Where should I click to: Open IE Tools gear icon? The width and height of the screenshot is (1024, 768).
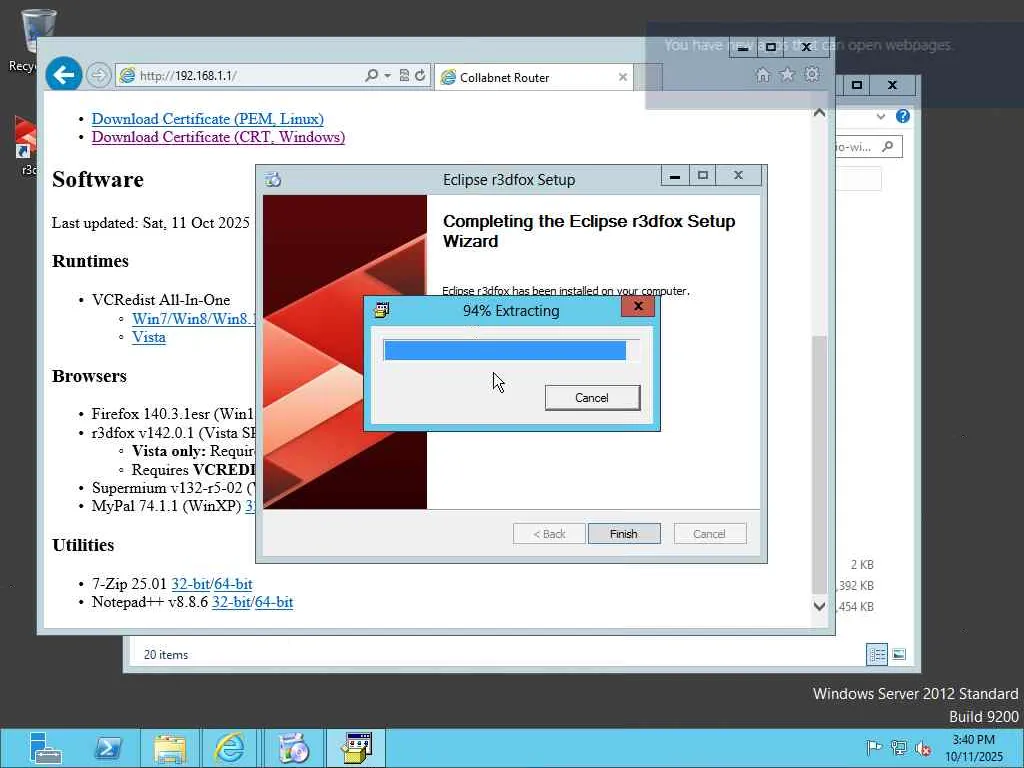click(x=812, y=74)
